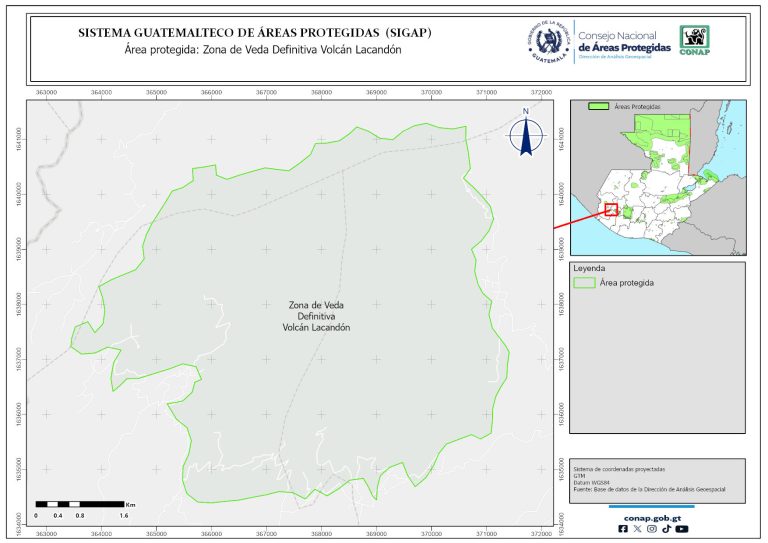
Task: Click the green CONAP jaguar logo
Action: click(696, 40)
